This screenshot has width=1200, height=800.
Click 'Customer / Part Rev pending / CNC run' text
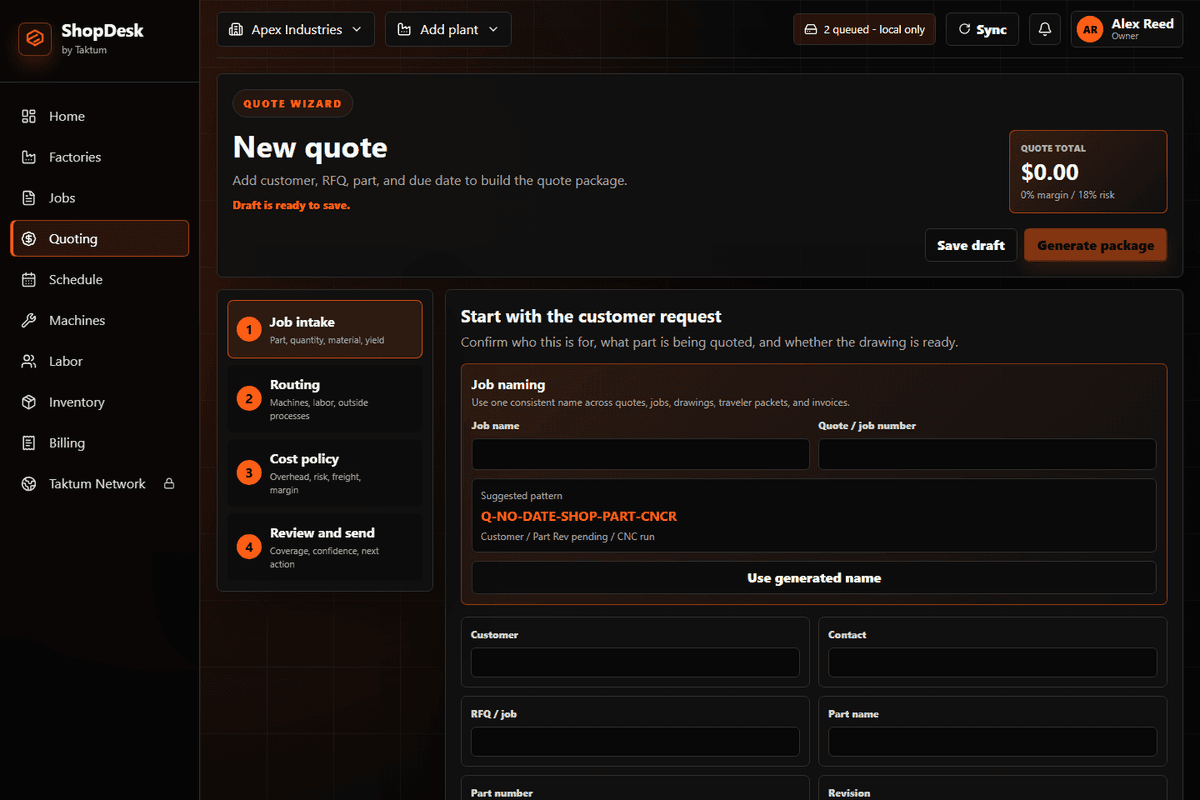click(x=568, y=537)
